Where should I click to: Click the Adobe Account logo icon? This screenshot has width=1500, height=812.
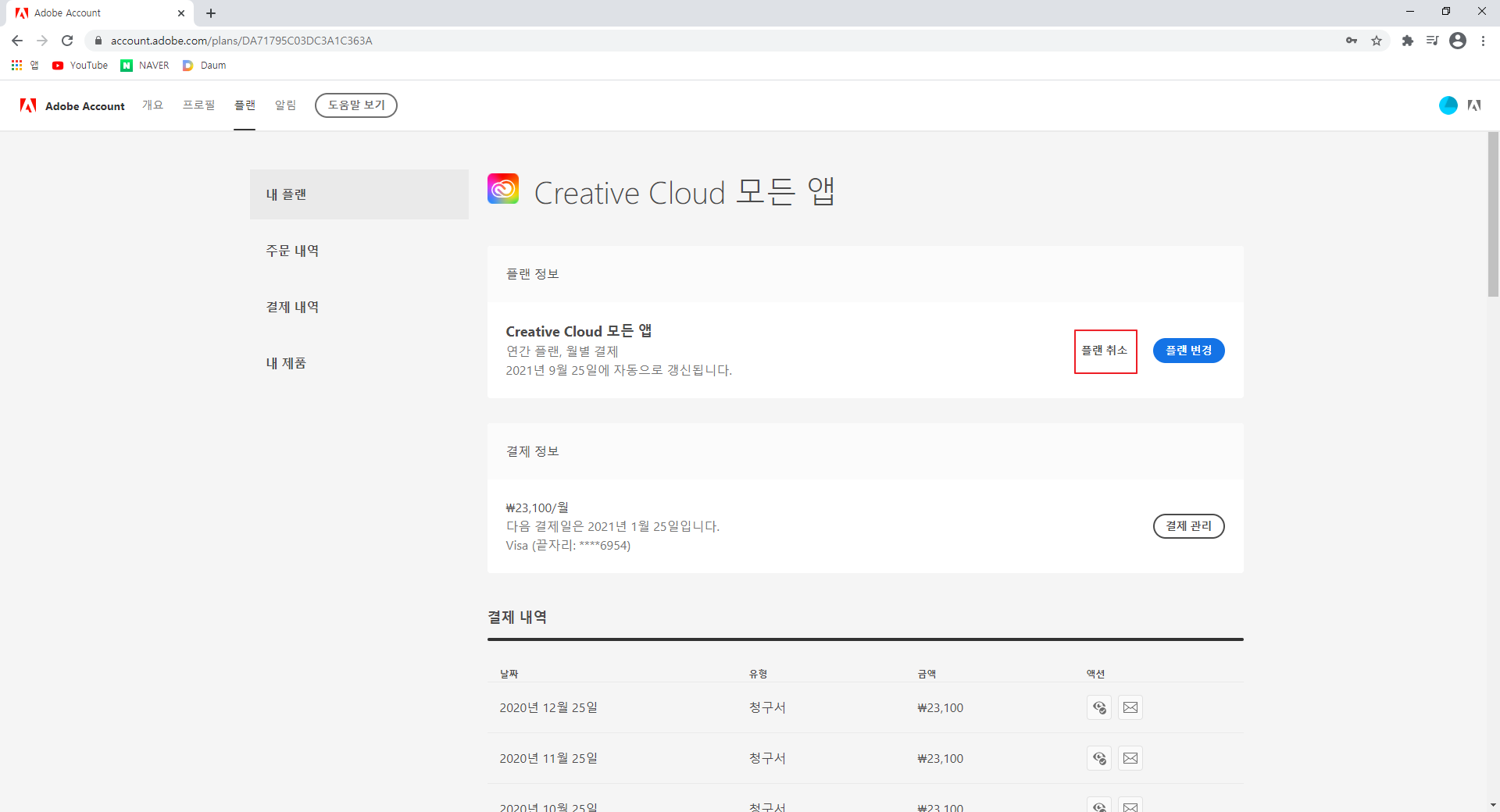click(x=28, y=105)
